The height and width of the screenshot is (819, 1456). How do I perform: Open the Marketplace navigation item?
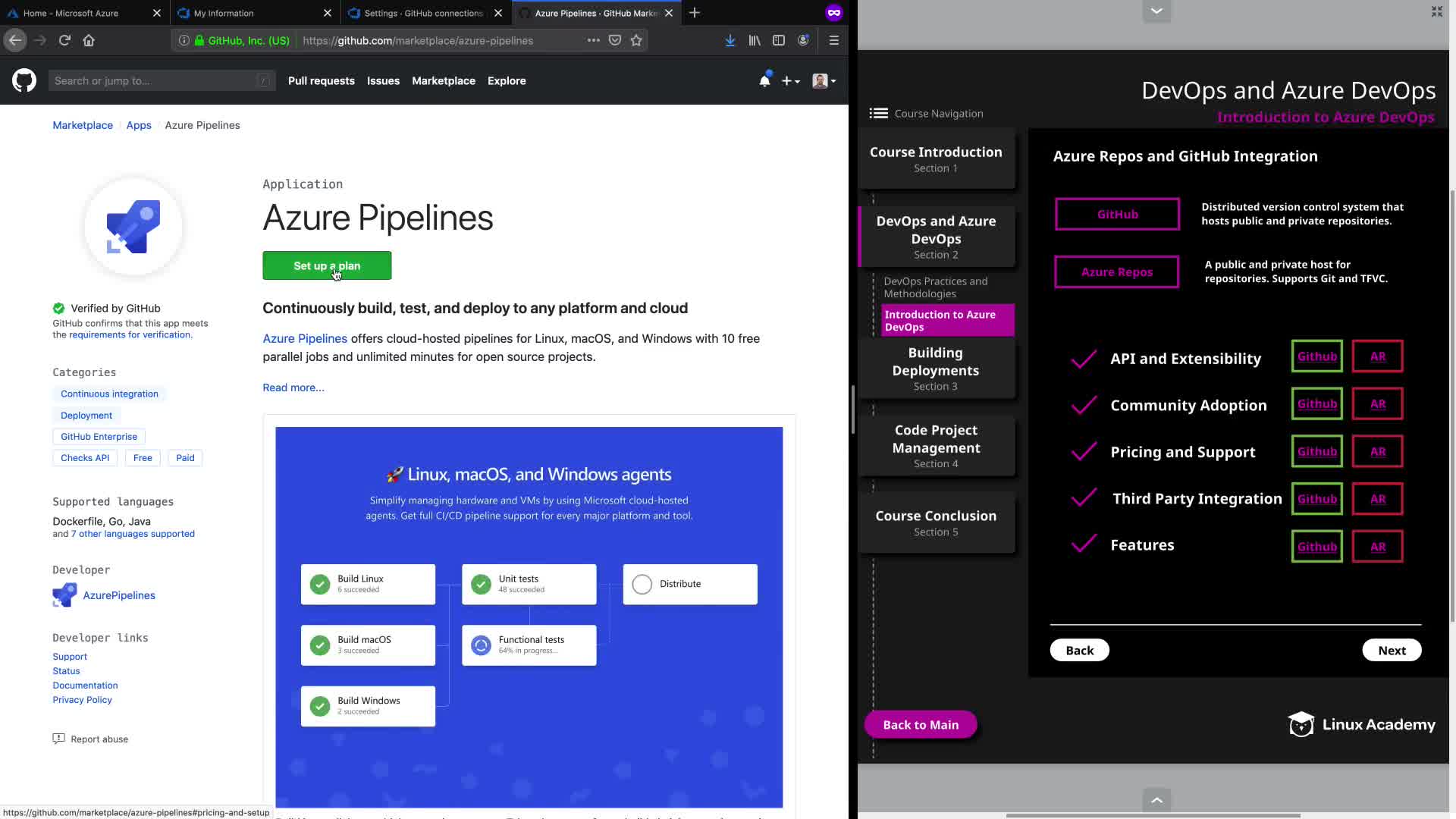pyautogui.click(x=444, y=80)
